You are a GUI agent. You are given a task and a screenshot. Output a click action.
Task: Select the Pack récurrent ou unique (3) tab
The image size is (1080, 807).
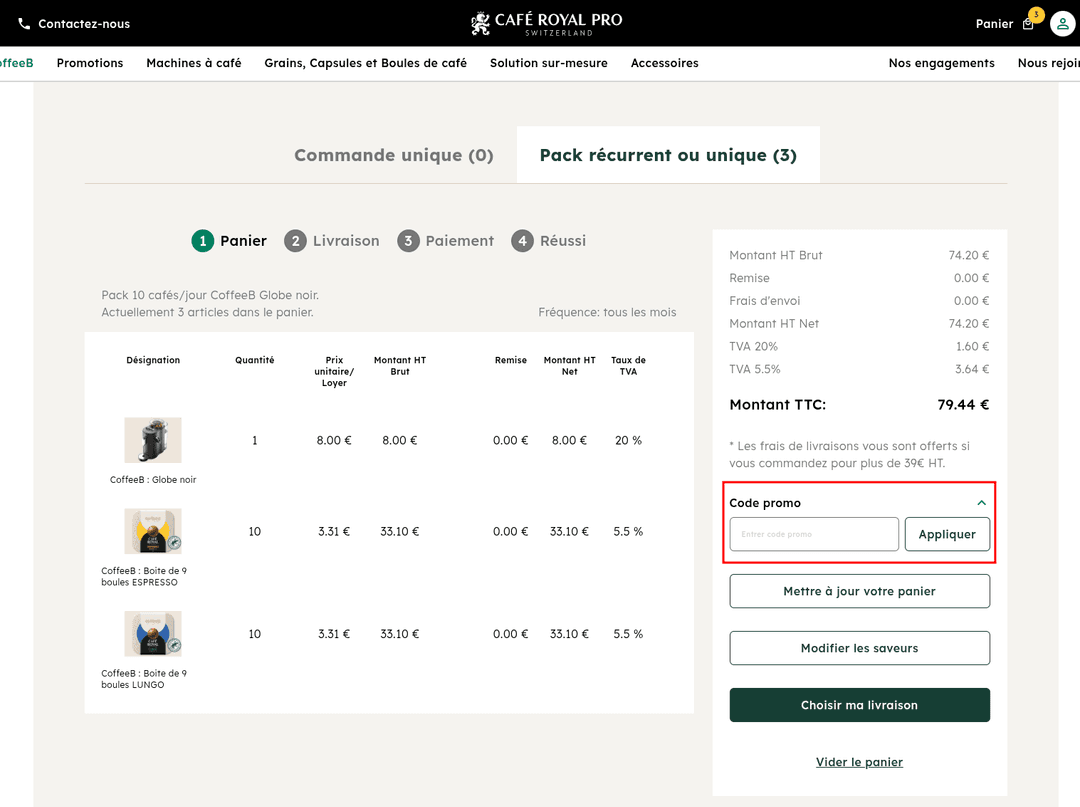668,155
